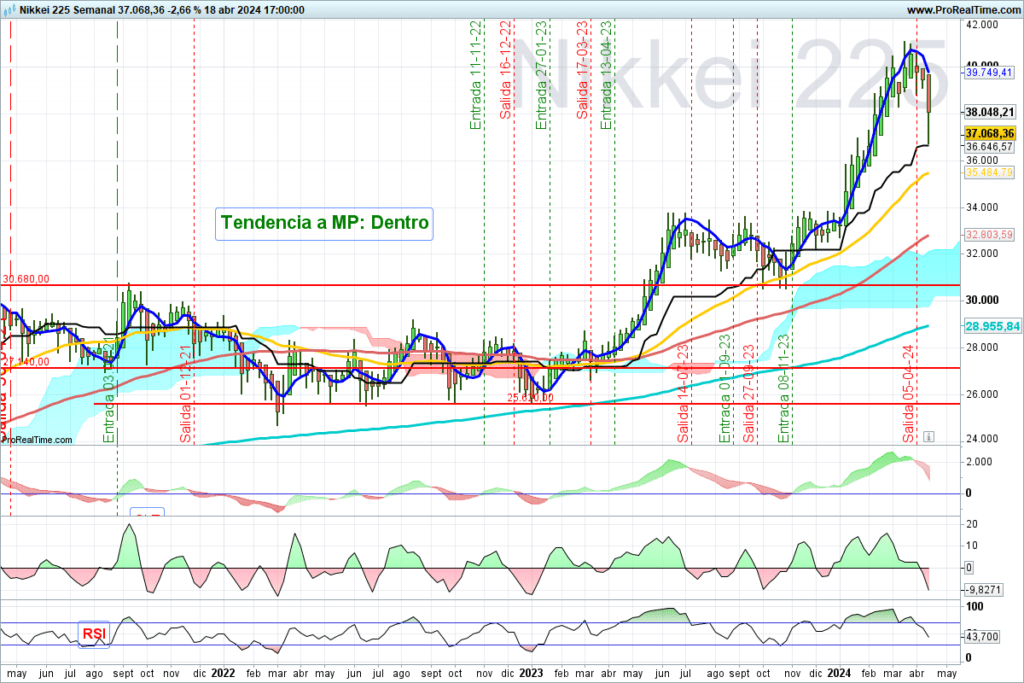Viewport: 1024px width, 683px height.
Task: Click the 2023 year label on time axis
Action: pyautogui.click(x=531, y=673)
